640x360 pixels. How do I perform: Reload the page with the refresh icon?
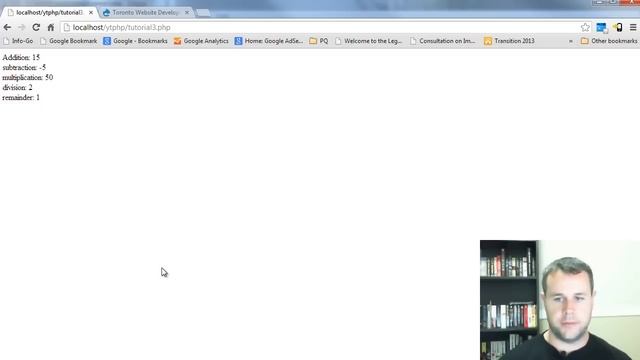tap(36, 27)
